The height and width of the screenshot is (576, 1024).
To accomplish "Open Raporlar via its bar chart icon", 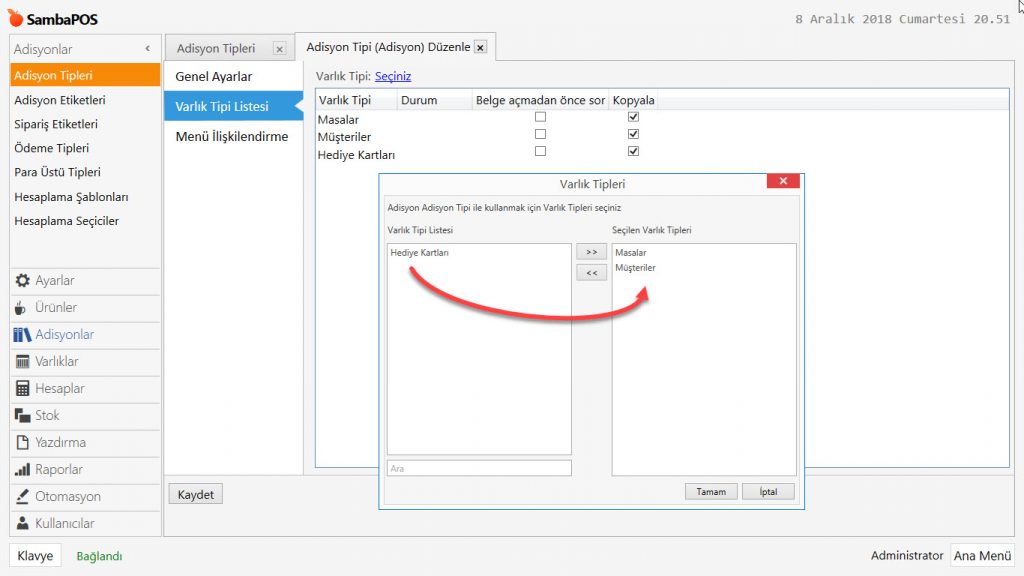I will point(22,470).
